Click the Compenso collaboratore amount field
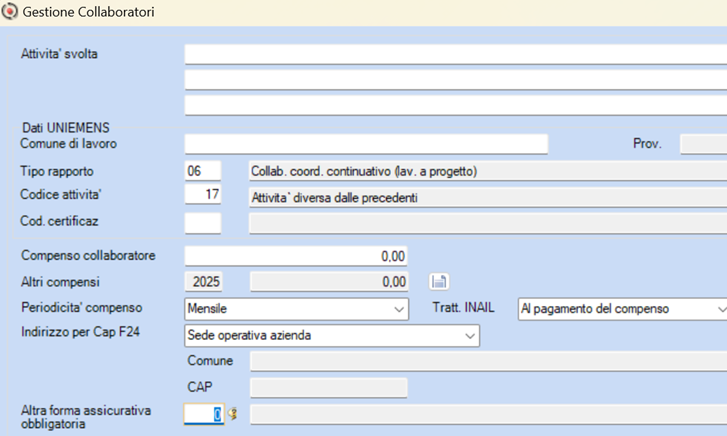The height and width of the screenshot is (436, 727). pos(296,256)
